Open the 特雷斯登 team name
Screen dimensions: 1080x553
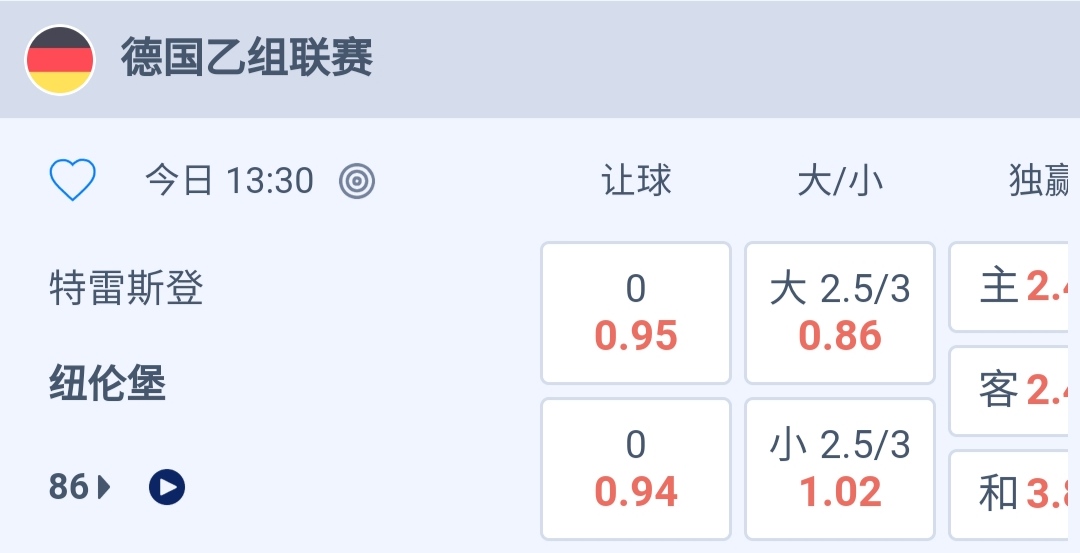click(127, 289)
